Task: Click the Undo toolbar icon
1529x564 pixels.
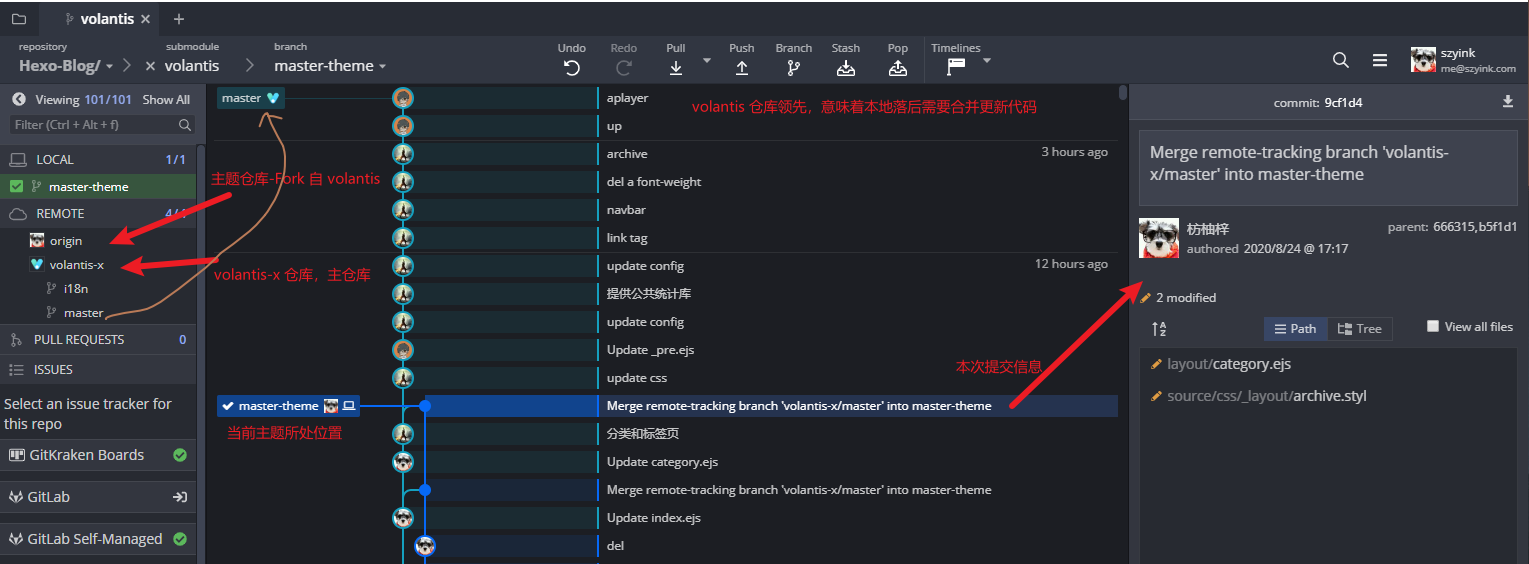Action: pos(572,68)
